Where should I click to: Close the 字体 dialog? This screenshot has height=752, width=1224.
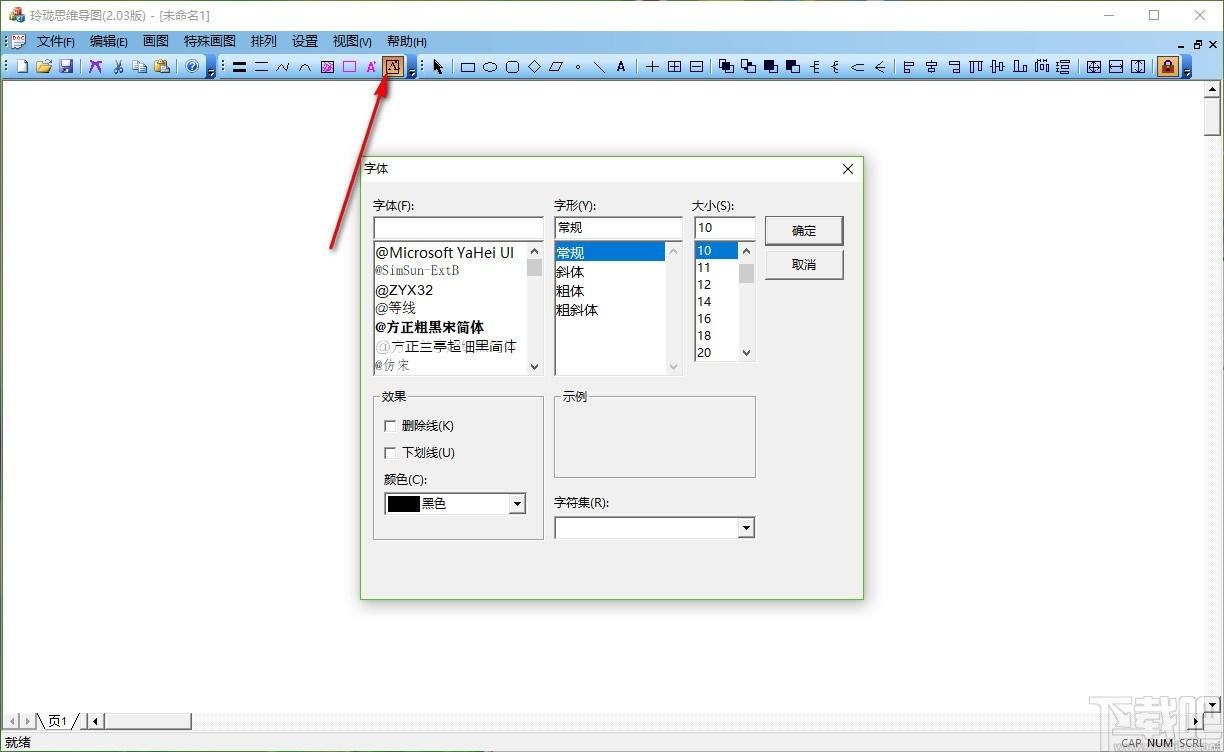point(848,169)
